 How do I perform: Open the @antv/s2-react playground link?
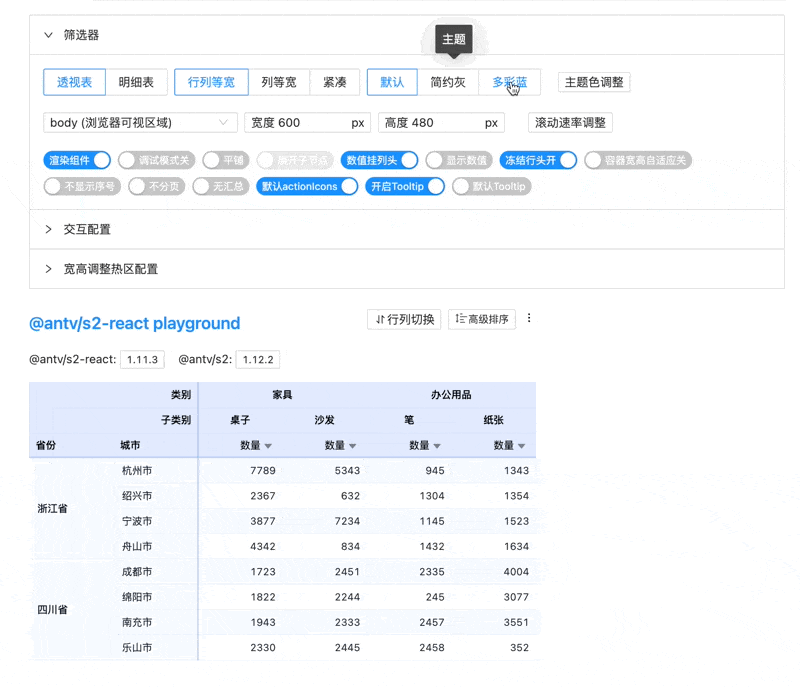click(x=133, y=323)
